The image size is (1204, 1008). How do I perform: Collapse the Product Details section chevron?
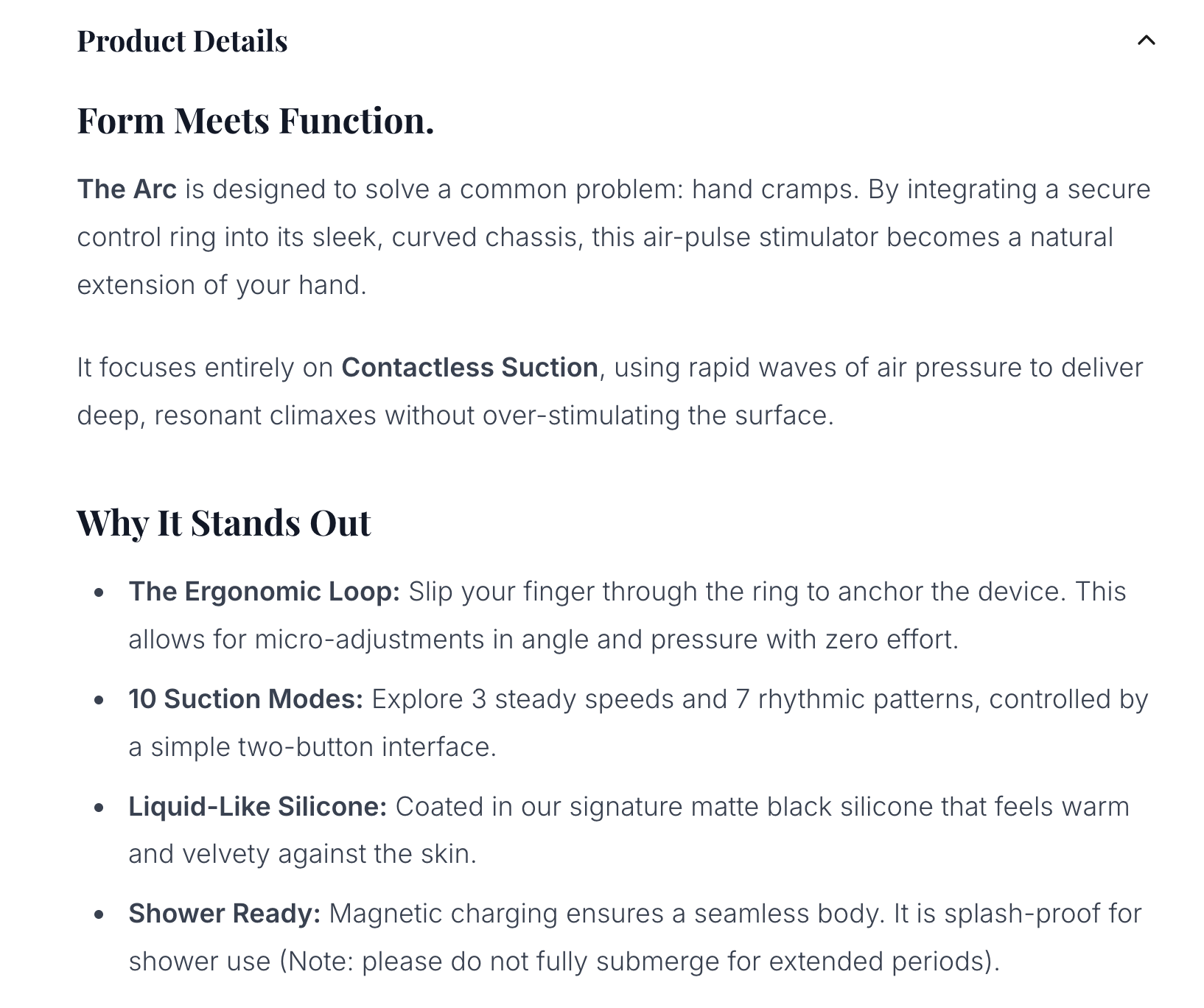1146,41
